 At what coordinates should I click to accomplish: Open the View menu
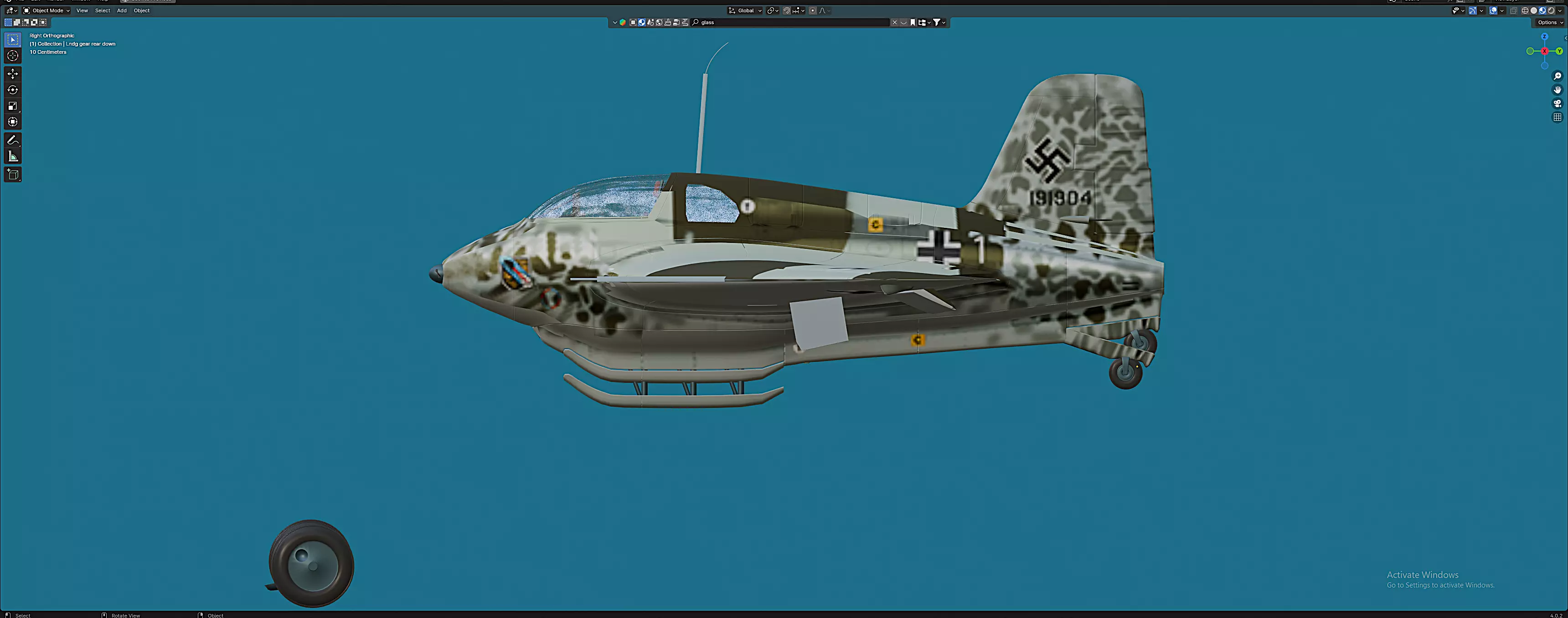point(82,10)
